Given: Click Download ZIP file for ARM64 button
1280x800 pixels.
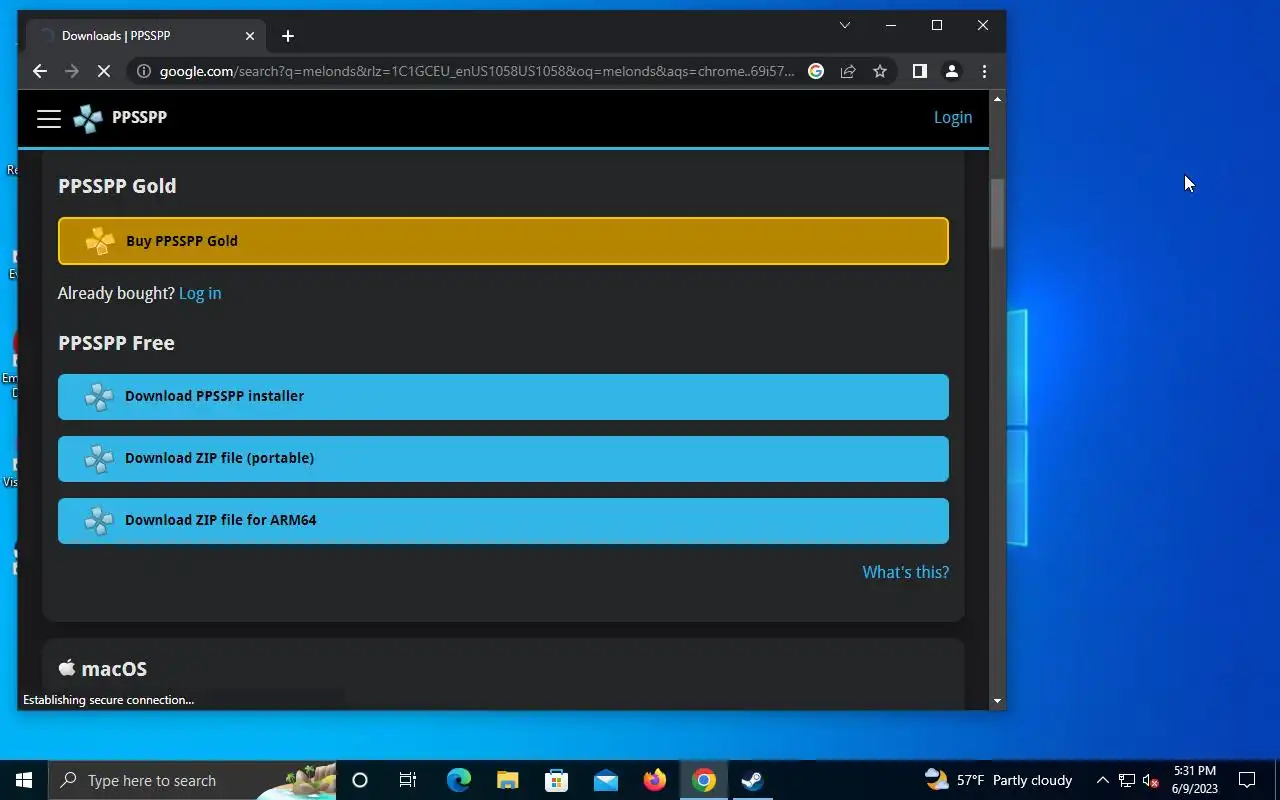Looking at the screenshot, I should click(503, 521).
